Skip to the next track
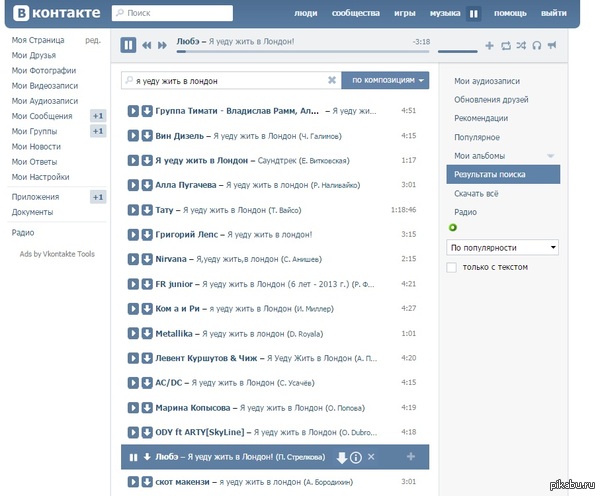 point(162,45)
